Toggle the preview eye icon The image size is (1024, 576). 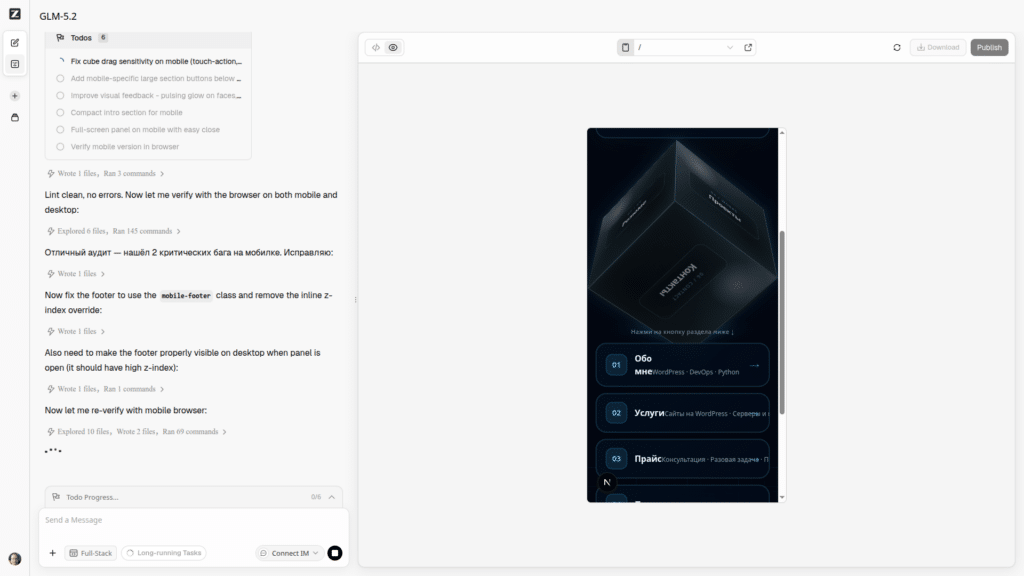[393, 48]
